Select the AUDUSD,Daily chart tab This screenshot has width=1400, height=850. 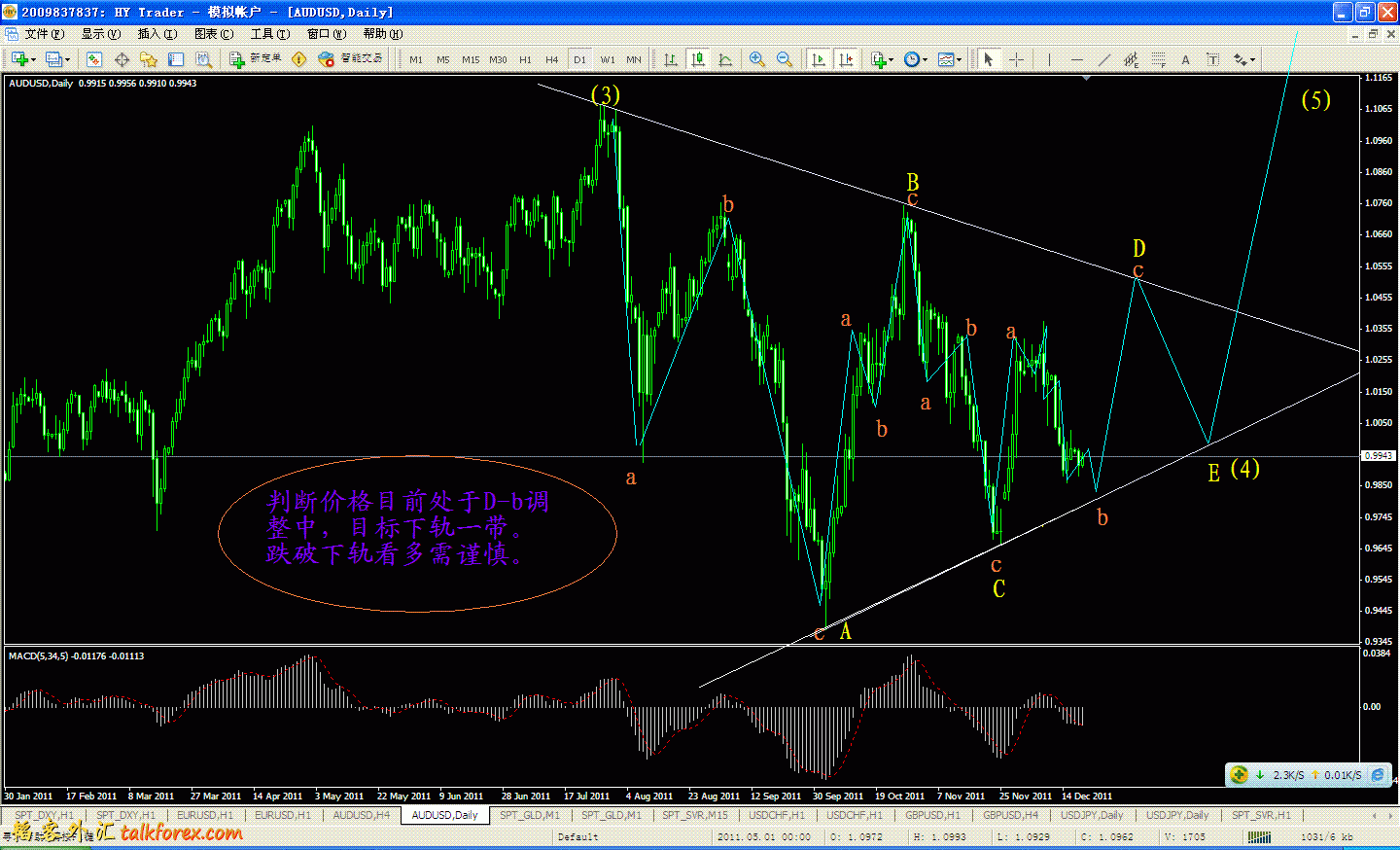click(x=445, y=815)
